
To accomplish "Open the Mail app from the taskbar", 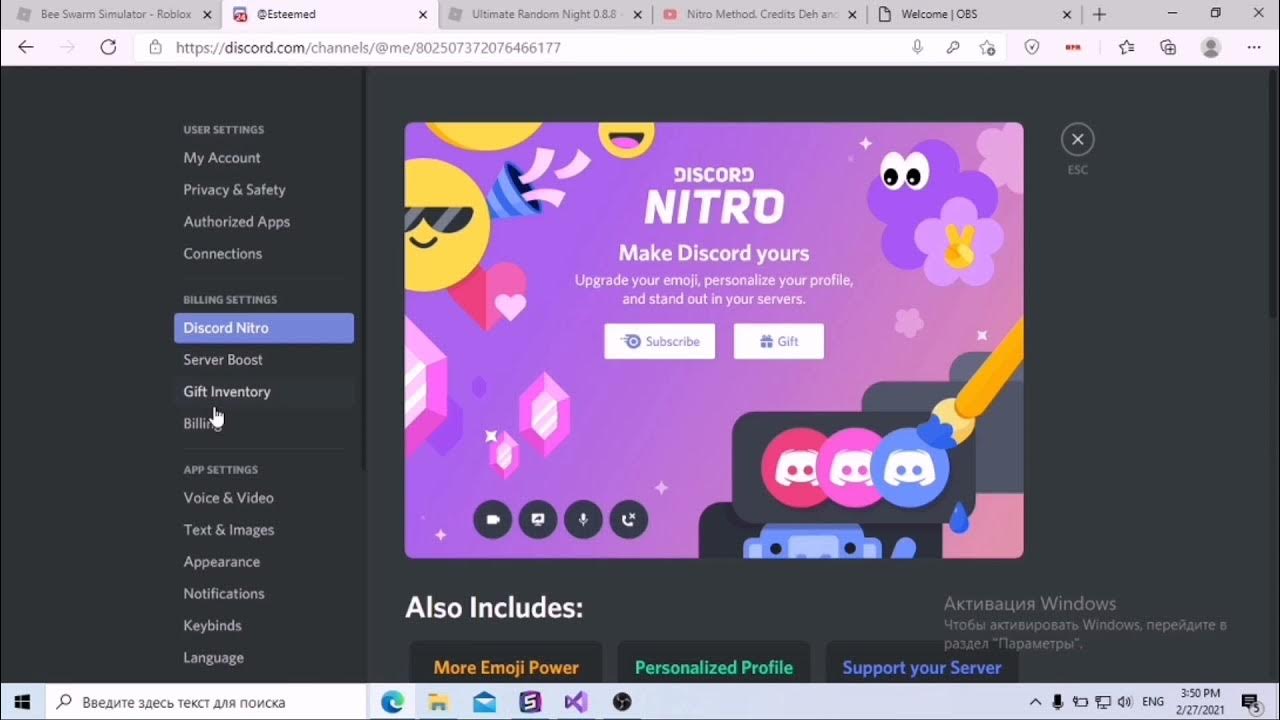I will pos(484,702).
